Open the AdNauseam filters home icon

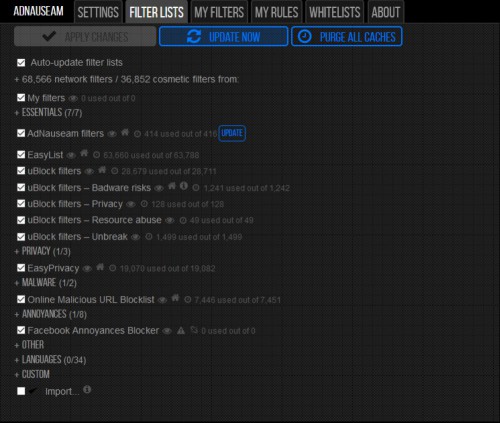tap(125, 133)
